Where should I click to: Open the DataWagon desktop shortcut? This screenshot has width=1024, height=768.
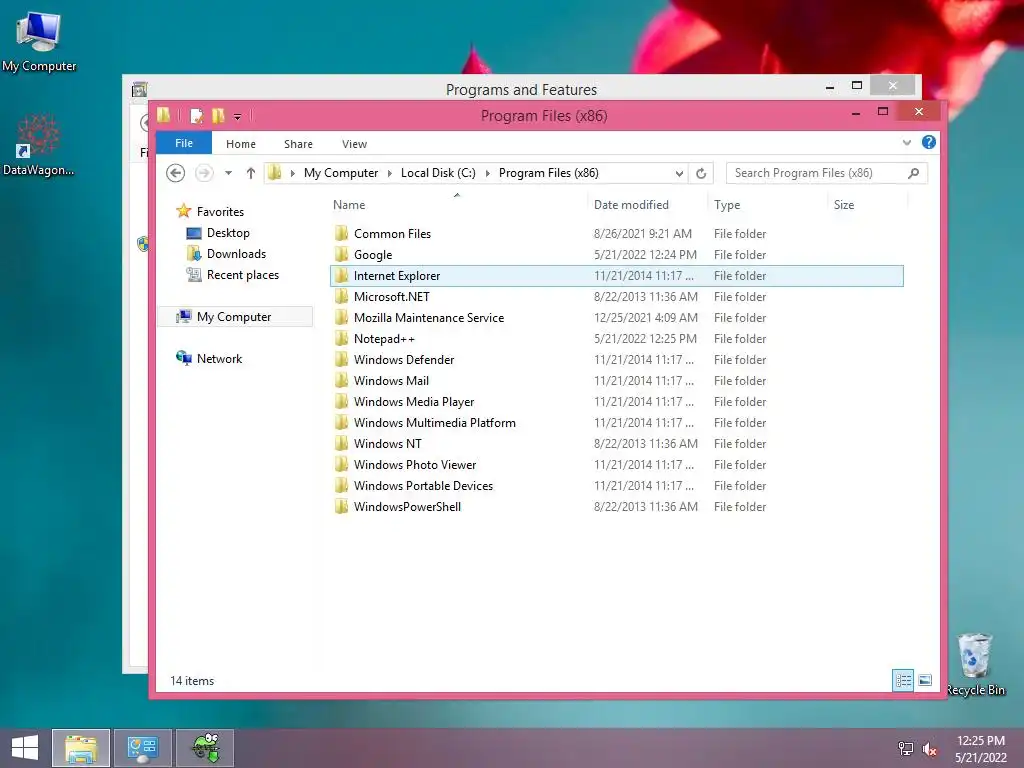coord(38,145)
